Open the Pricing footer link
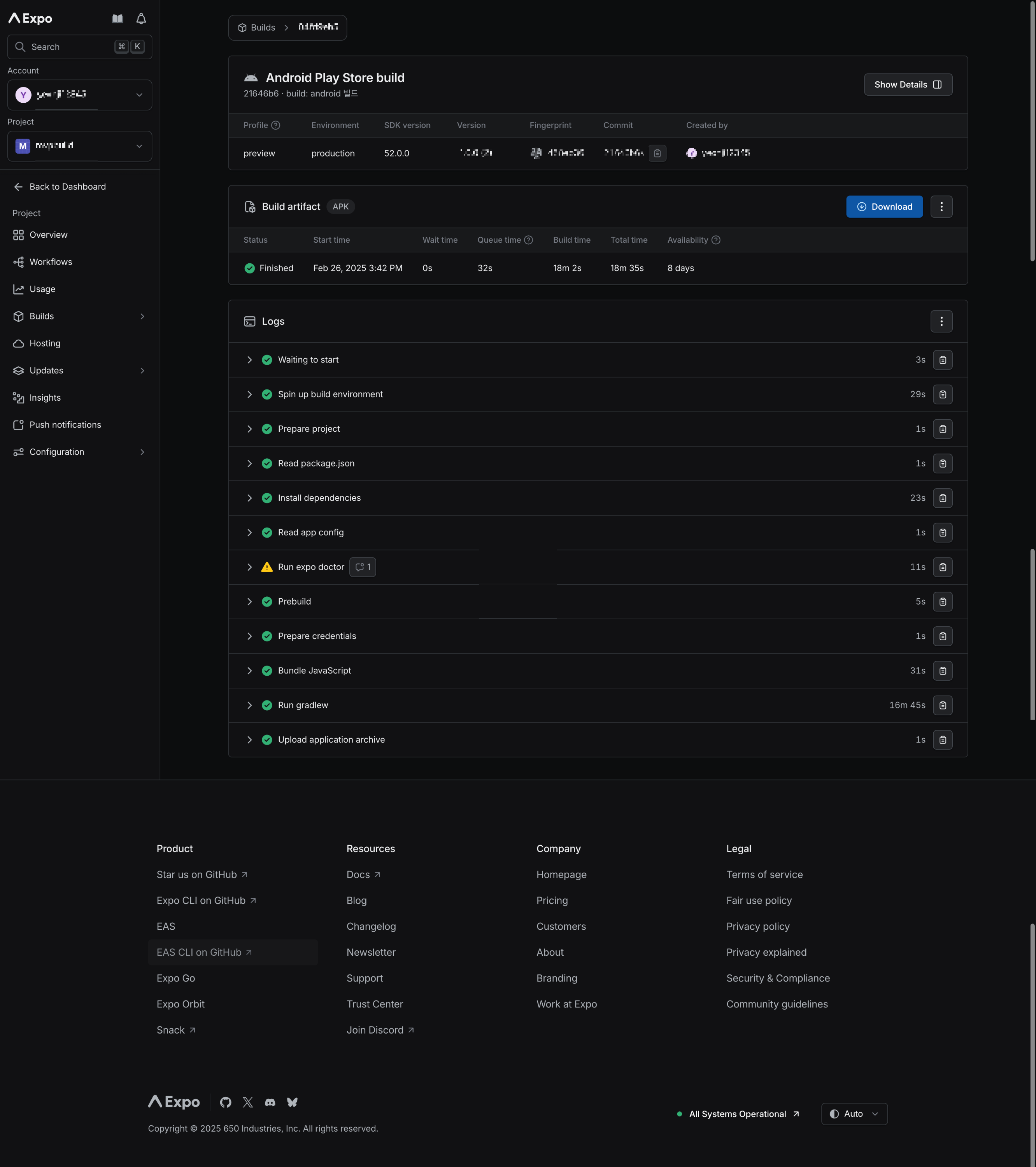The width and height of the screenshot is (1036, 1167). [x=552, y=901]
